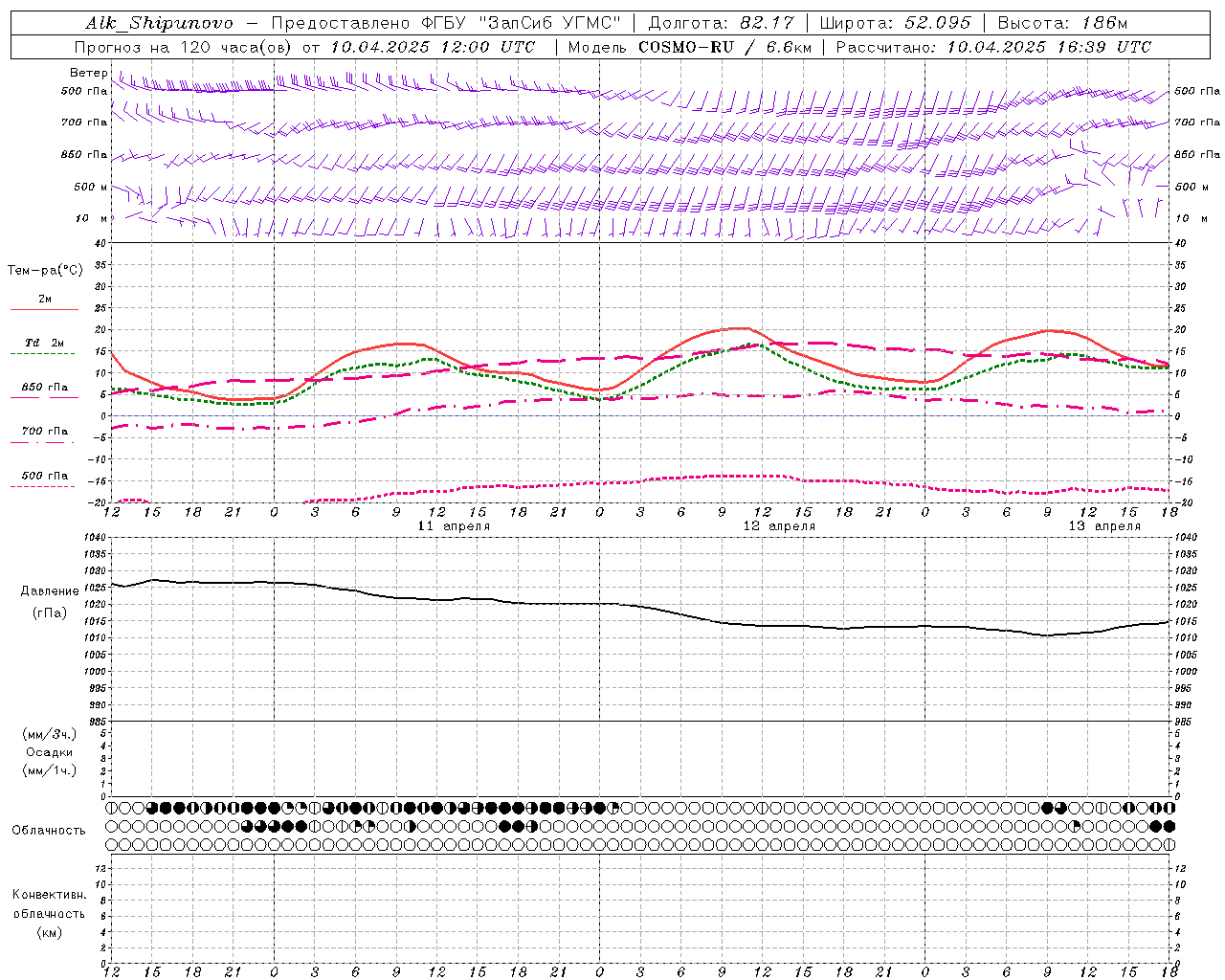Select the Прогноз на 120 часа(ов) text
This screenshot has height=980, width=1225.
(x=184, y=47)
